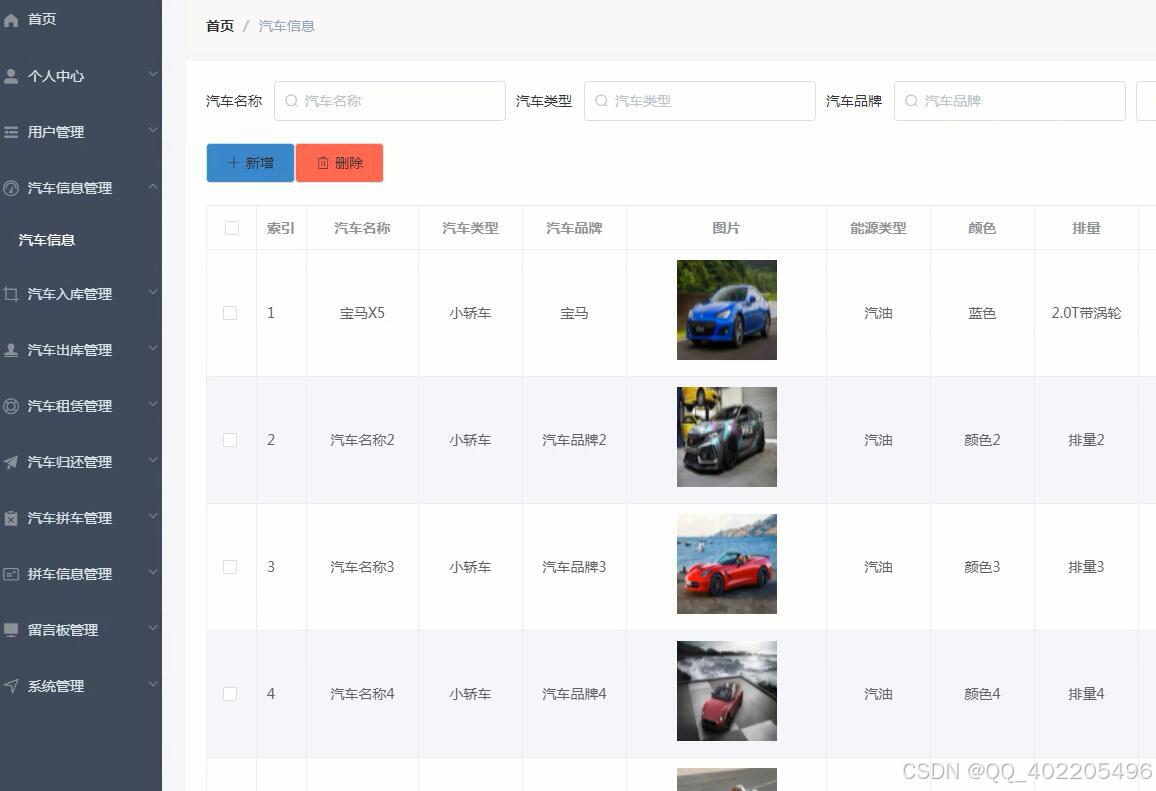Click the card icon beside 拼车信息管理
Viewport: 1156px width, 791px height.
click(10, 574)
